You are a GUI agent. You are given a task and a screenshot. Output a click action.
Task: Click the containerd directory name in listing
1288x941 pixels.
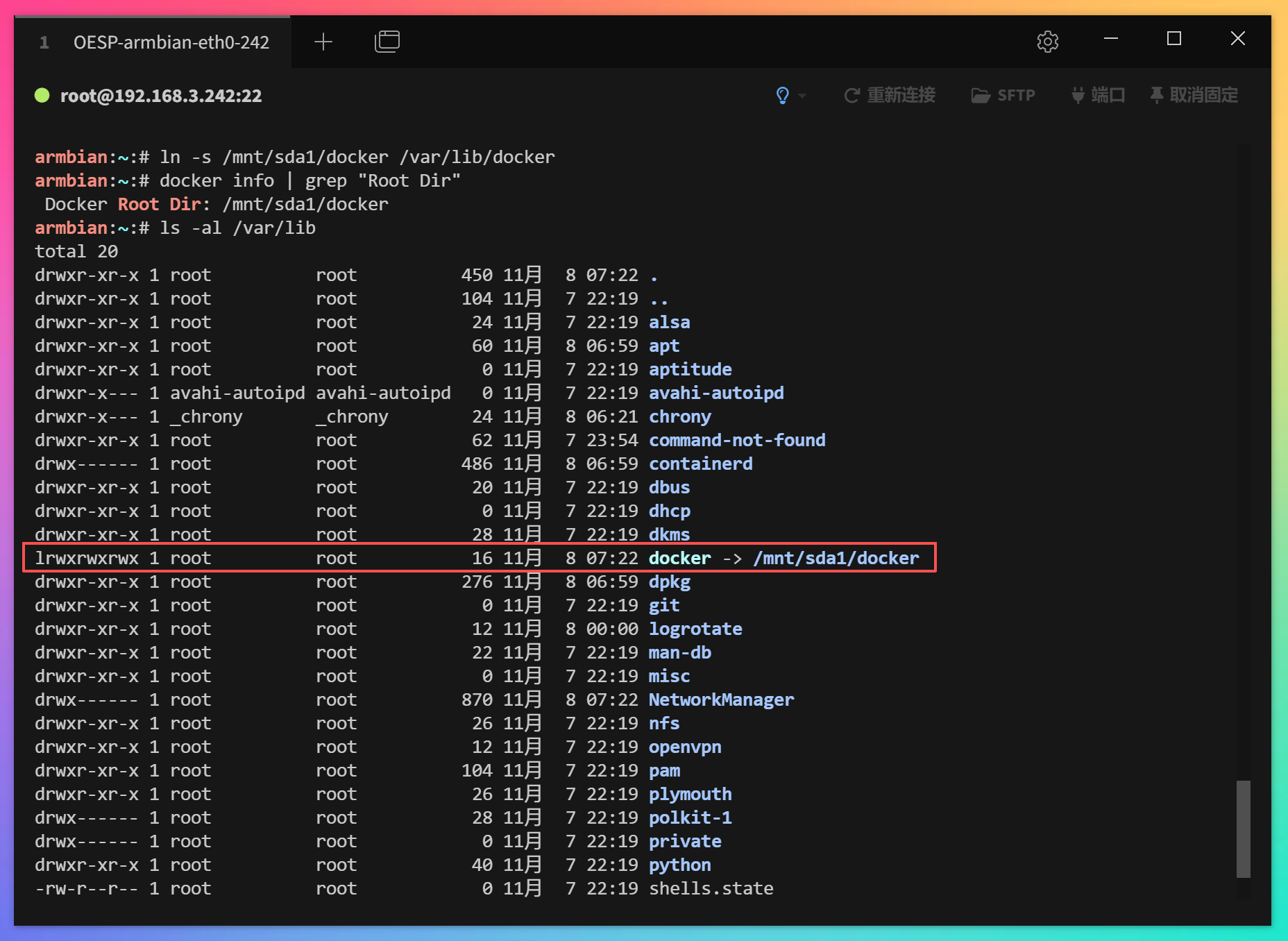[700, 464]
